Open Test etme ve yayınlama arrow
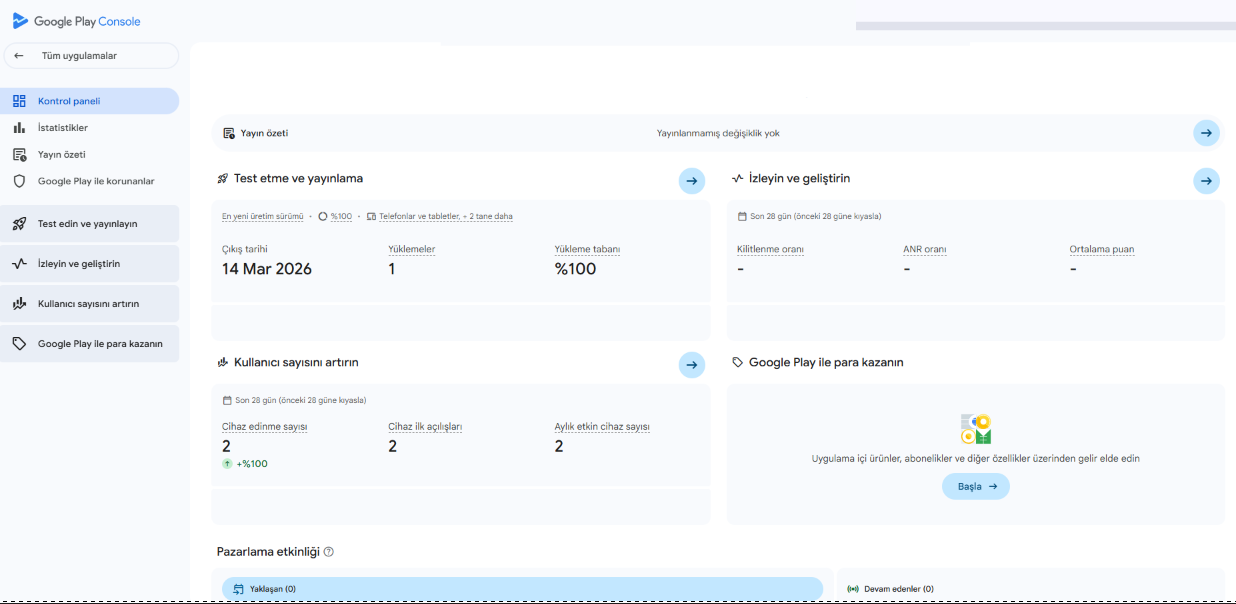Screen dimensions: 1236x604 click(x=692, y=181)
